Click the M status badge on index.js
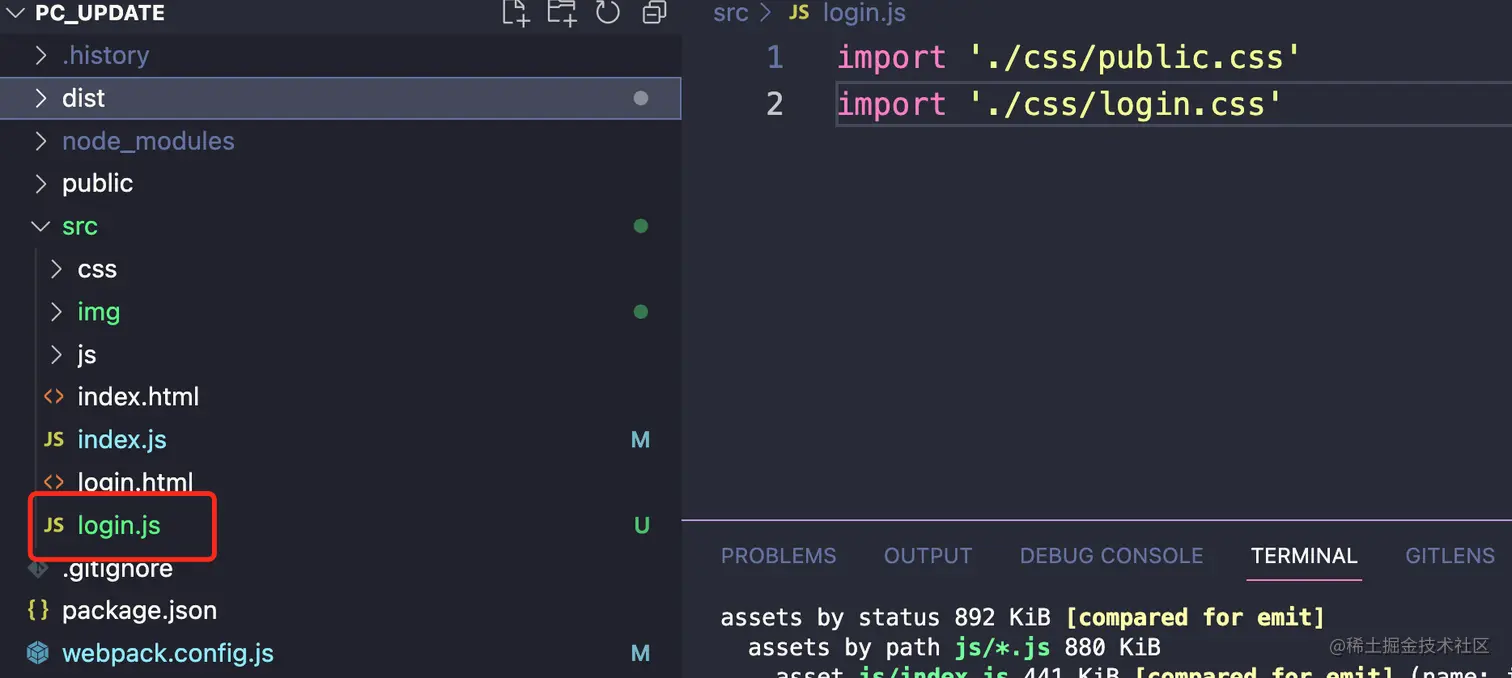1512x678 pixels. 641,440
